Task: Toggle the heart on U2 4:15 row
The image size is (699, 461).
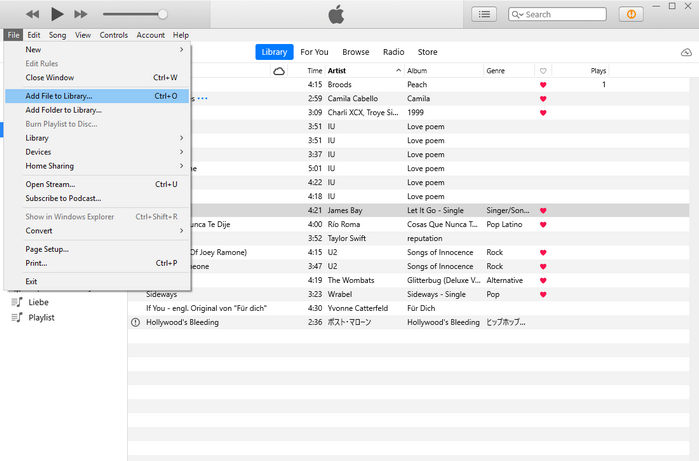Action: 543,252
